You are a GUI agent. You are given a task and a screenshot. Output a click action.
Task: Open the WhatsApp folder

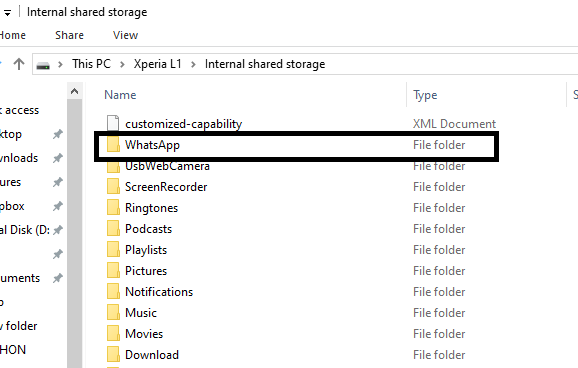152,145
